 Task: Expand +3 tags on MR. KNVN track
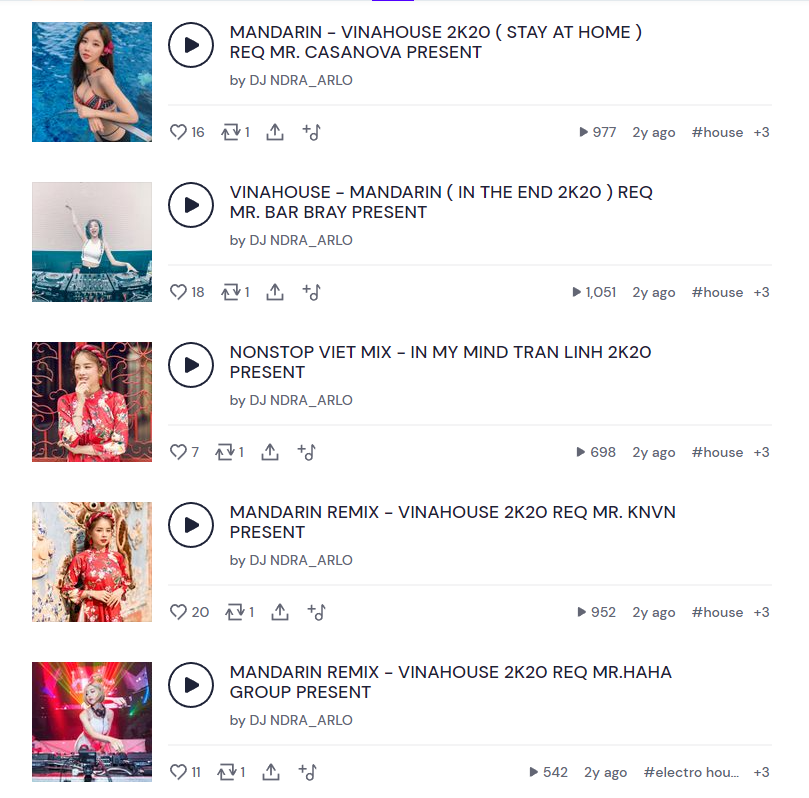point(762,612)
